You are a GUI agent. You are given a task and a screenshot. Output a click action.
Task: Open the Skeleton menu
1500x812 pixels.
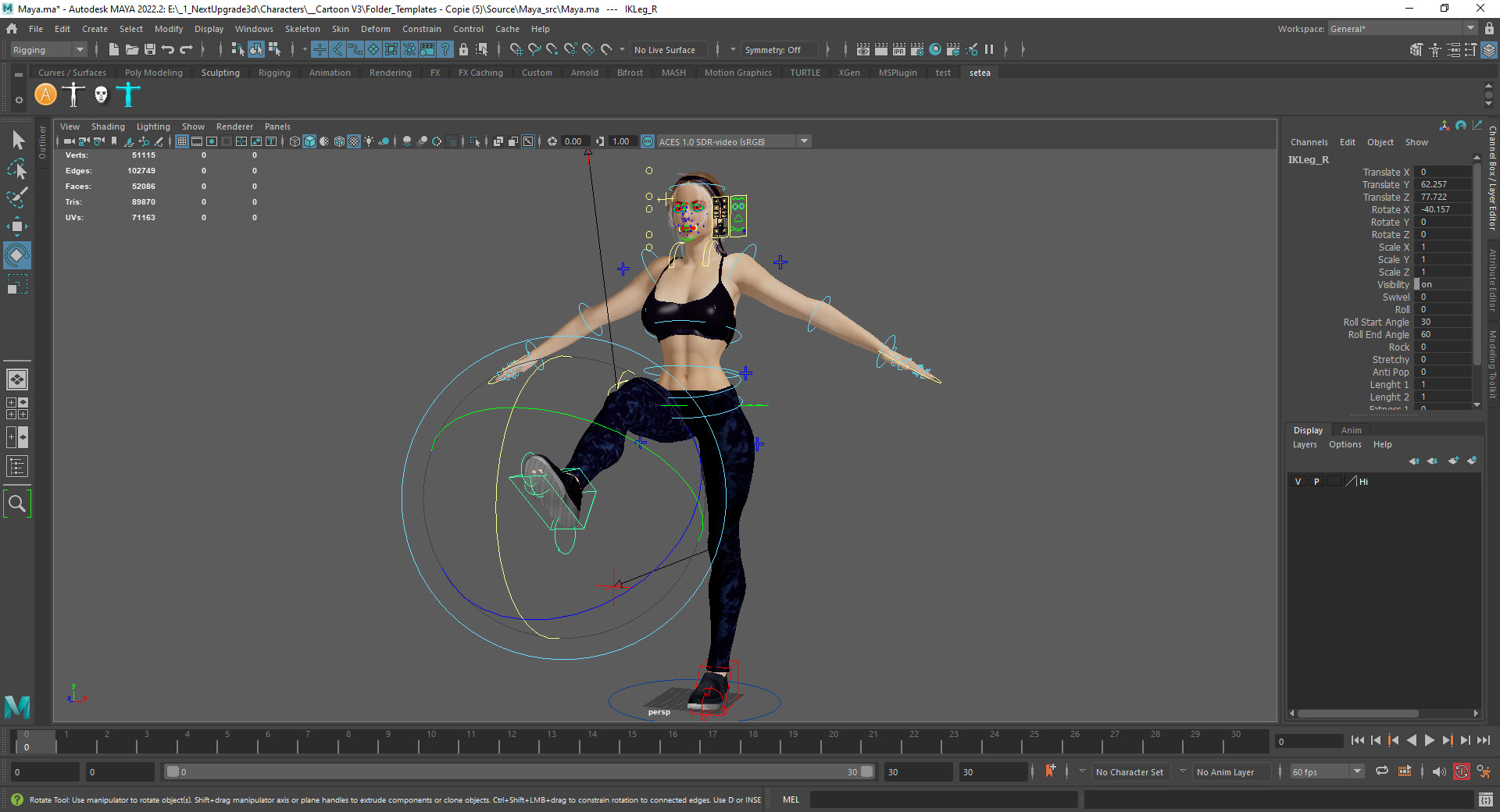(302, 29)
